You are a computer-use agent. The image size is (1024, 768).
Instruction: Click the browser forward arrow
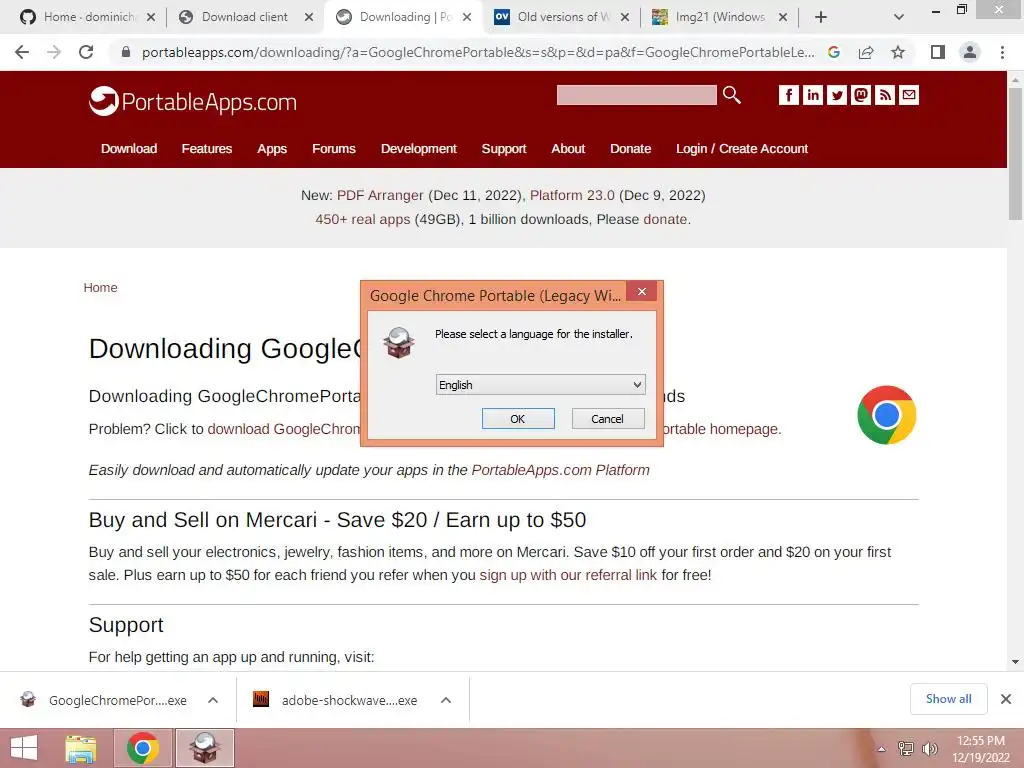[54, 52]
